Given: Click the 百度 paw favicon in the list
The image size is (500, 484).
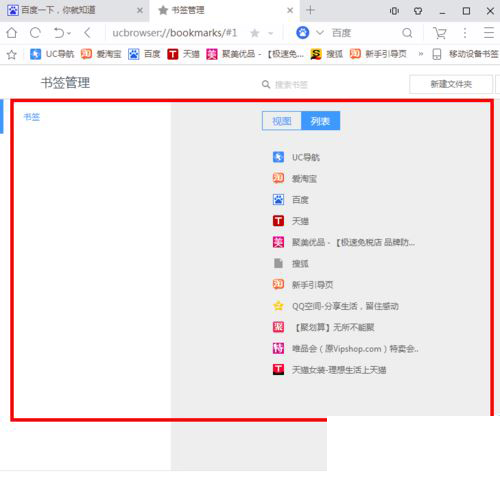Looking at the screenshot, I should point(278,200).
